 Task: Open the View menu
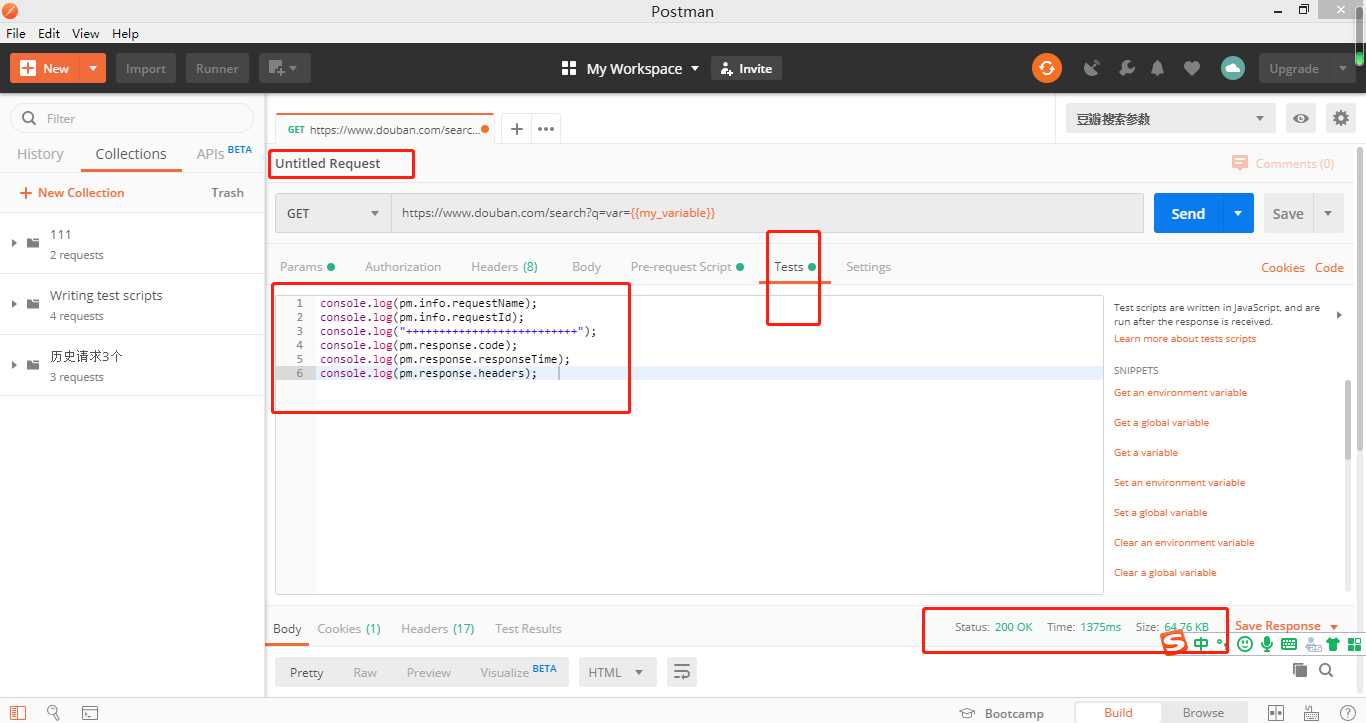86,33
